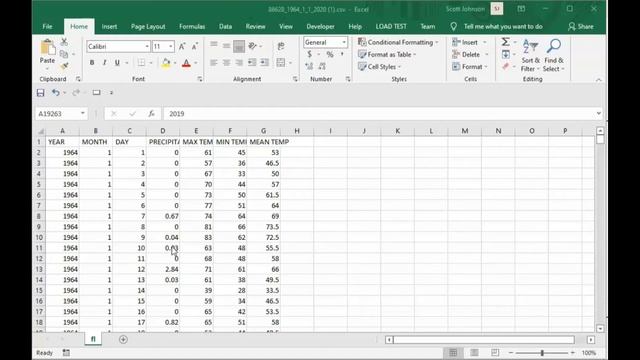
Task: Toggle Wrap Text icon
Action: [281, 46]
